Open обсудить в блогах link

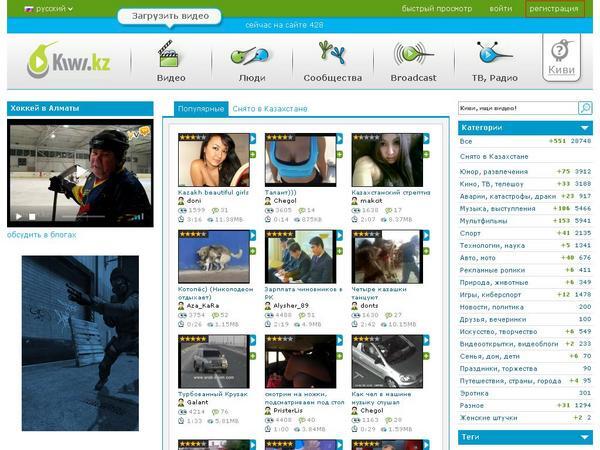click(41, 235)
